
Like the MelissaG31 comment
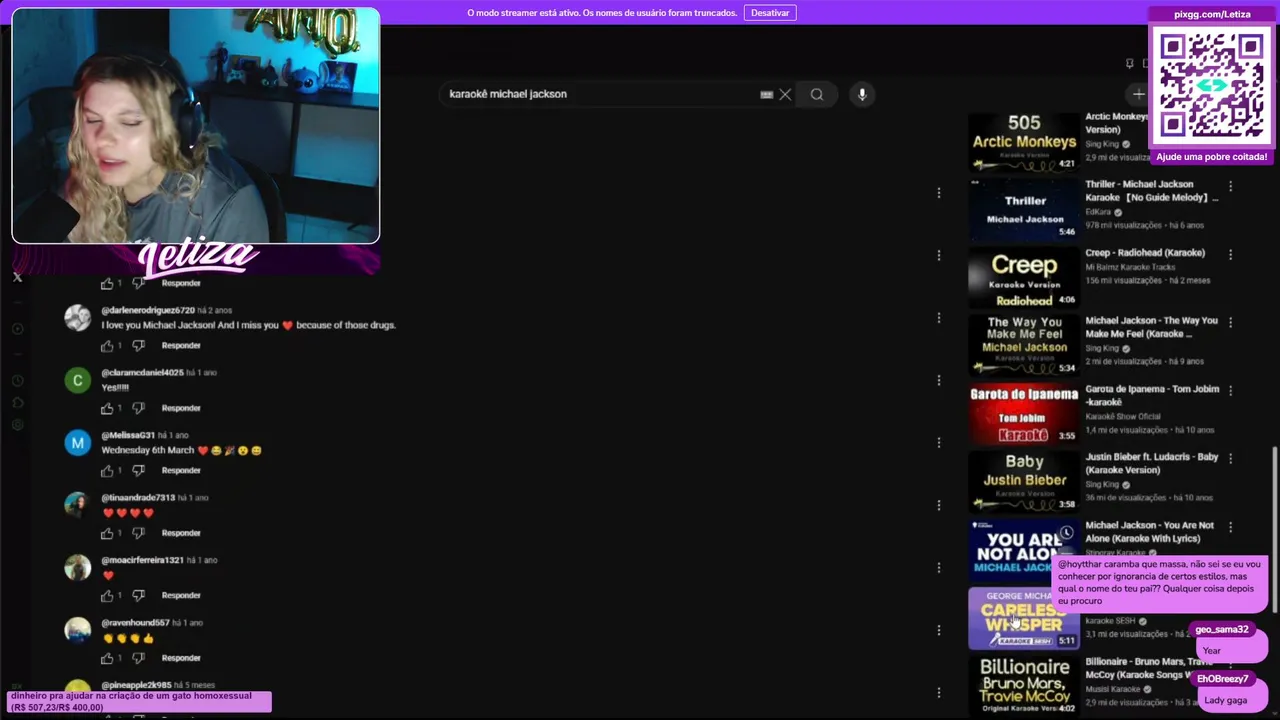click(x=107, y=470)
